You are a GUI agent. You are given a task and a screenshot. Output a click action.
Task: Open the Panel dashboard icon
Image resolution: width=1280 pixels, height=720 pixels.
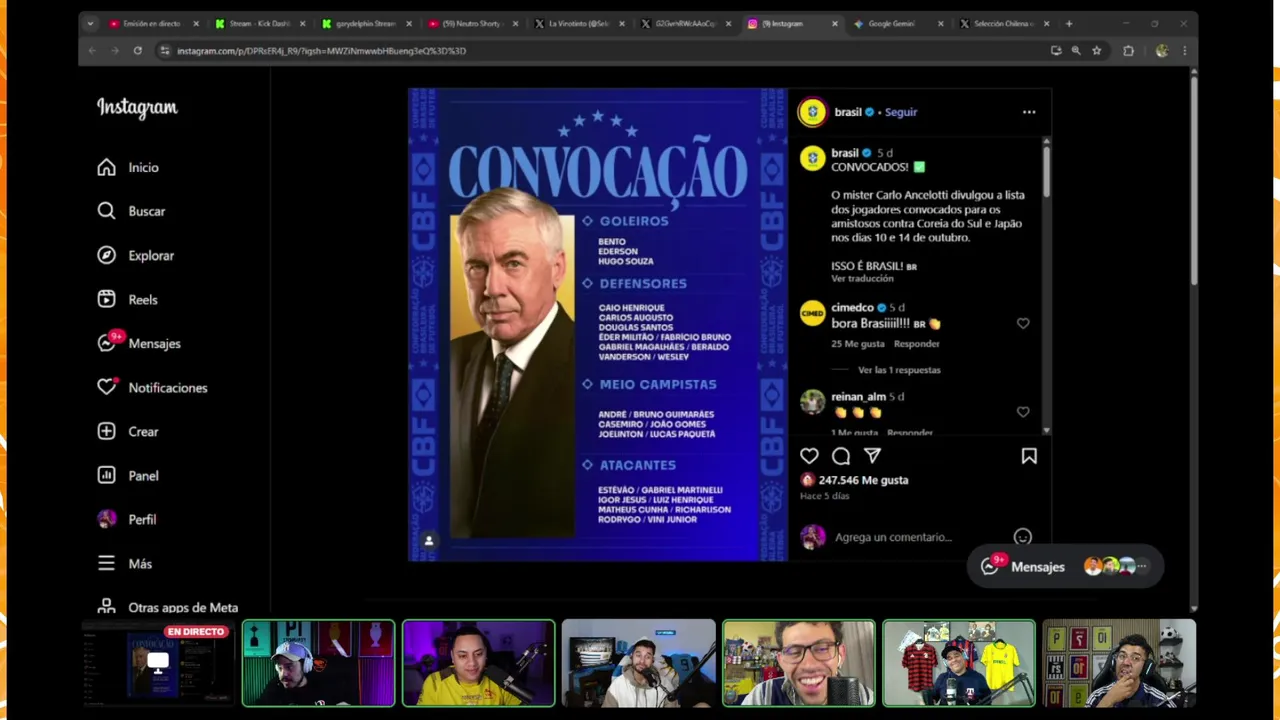(107, 475)
